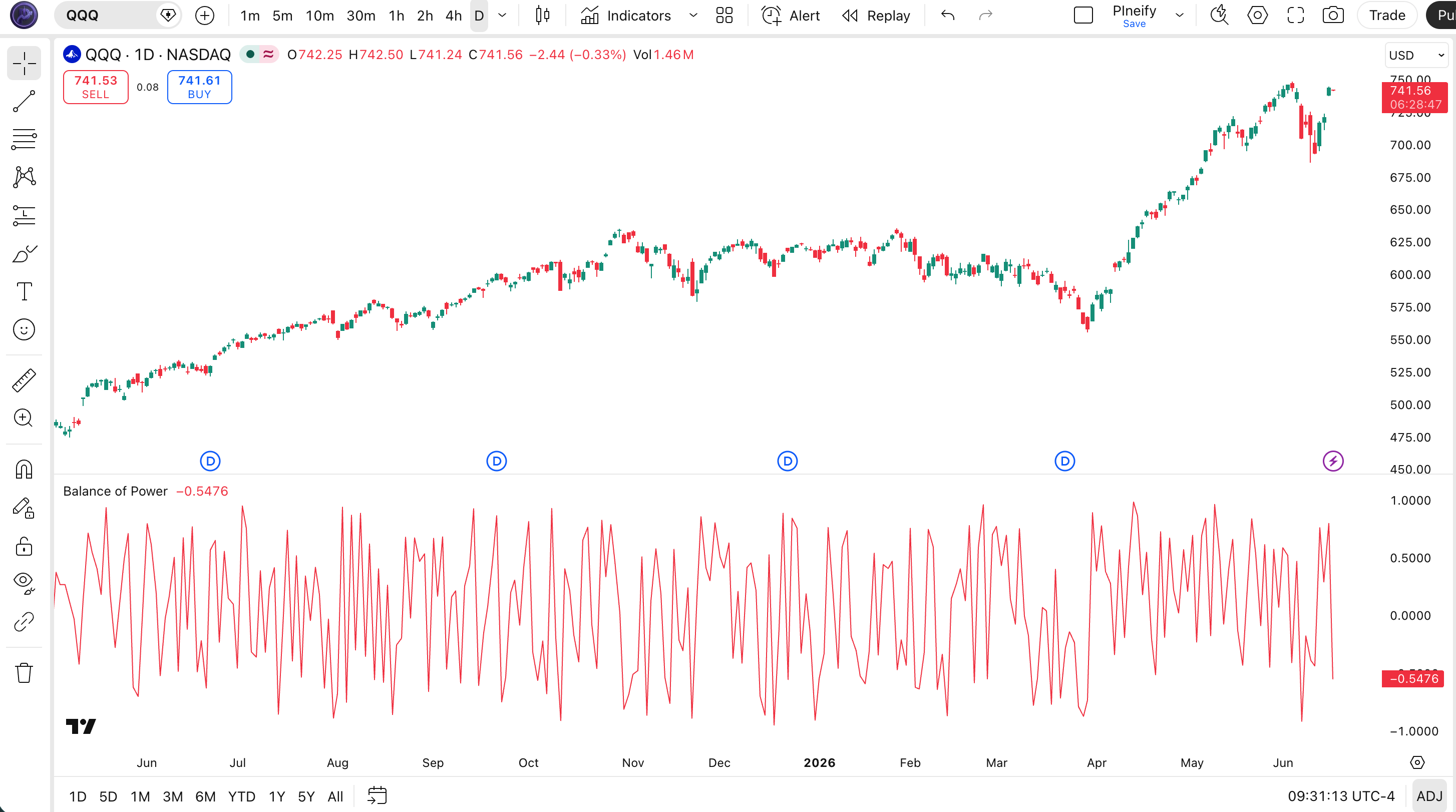
Task: Open the USD currency dropdown
Action: click(x=1416, y=55)
